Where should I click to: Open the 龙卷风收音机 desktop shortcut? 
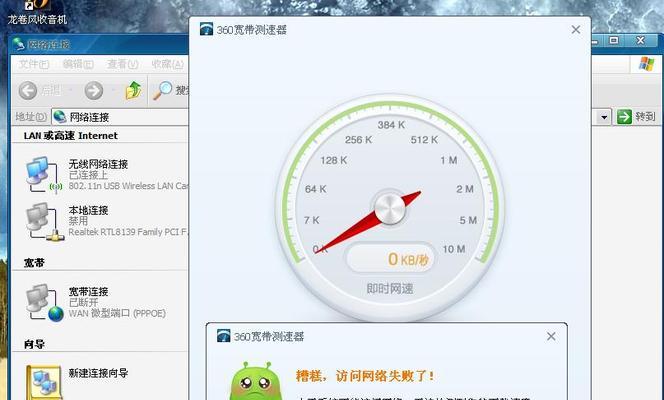37,14
